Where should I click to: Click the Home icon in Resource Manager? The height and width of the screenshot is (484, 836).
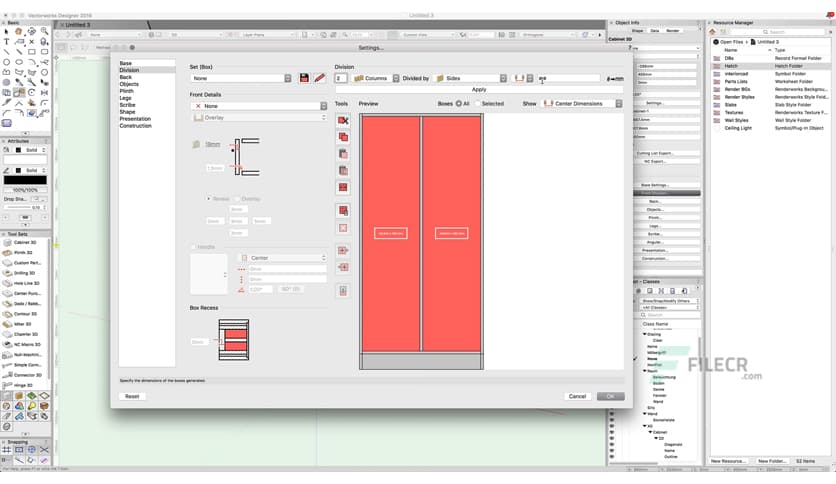coord(712,32)
